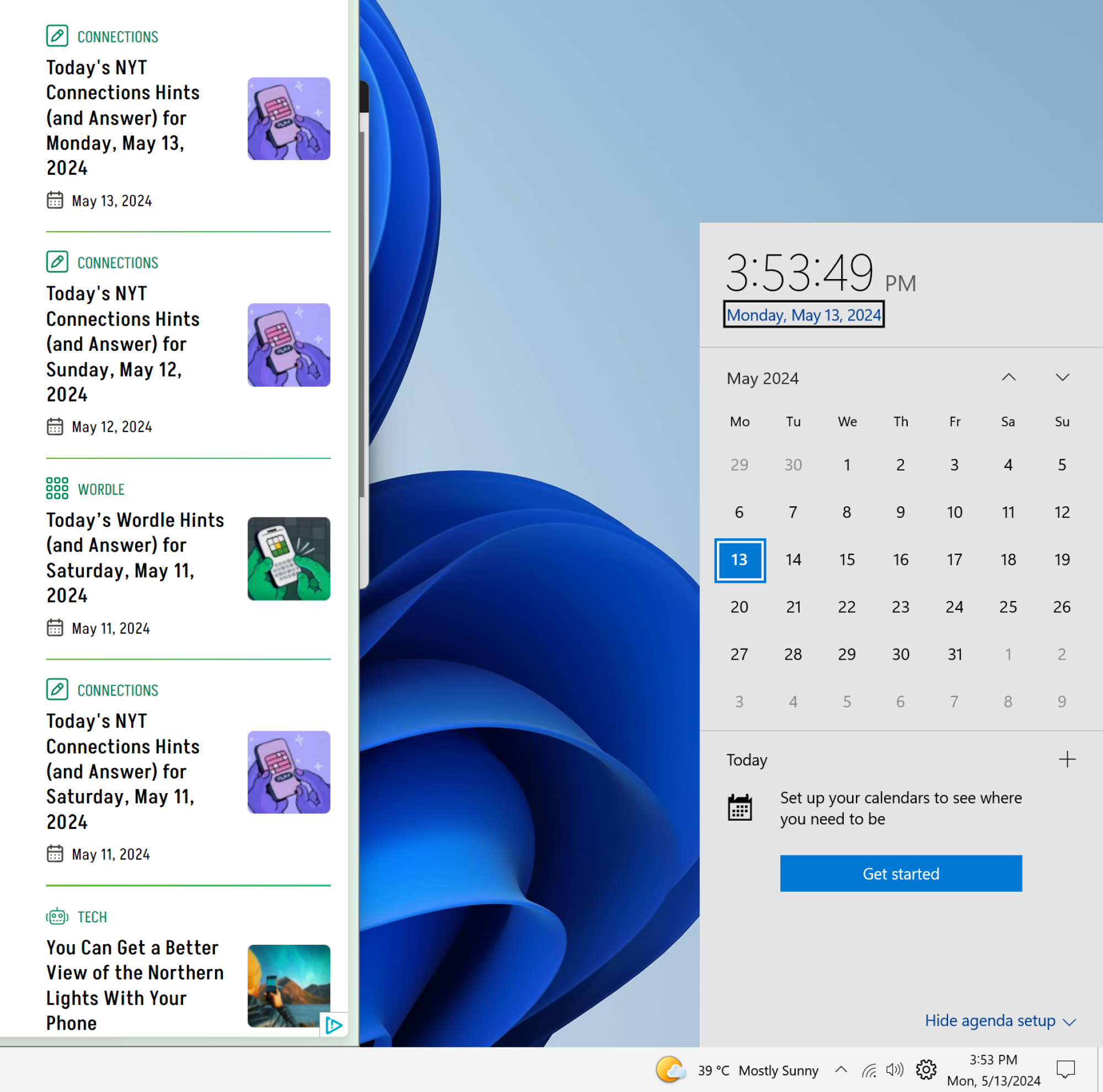Select day 1 of May in calendar

847,465
